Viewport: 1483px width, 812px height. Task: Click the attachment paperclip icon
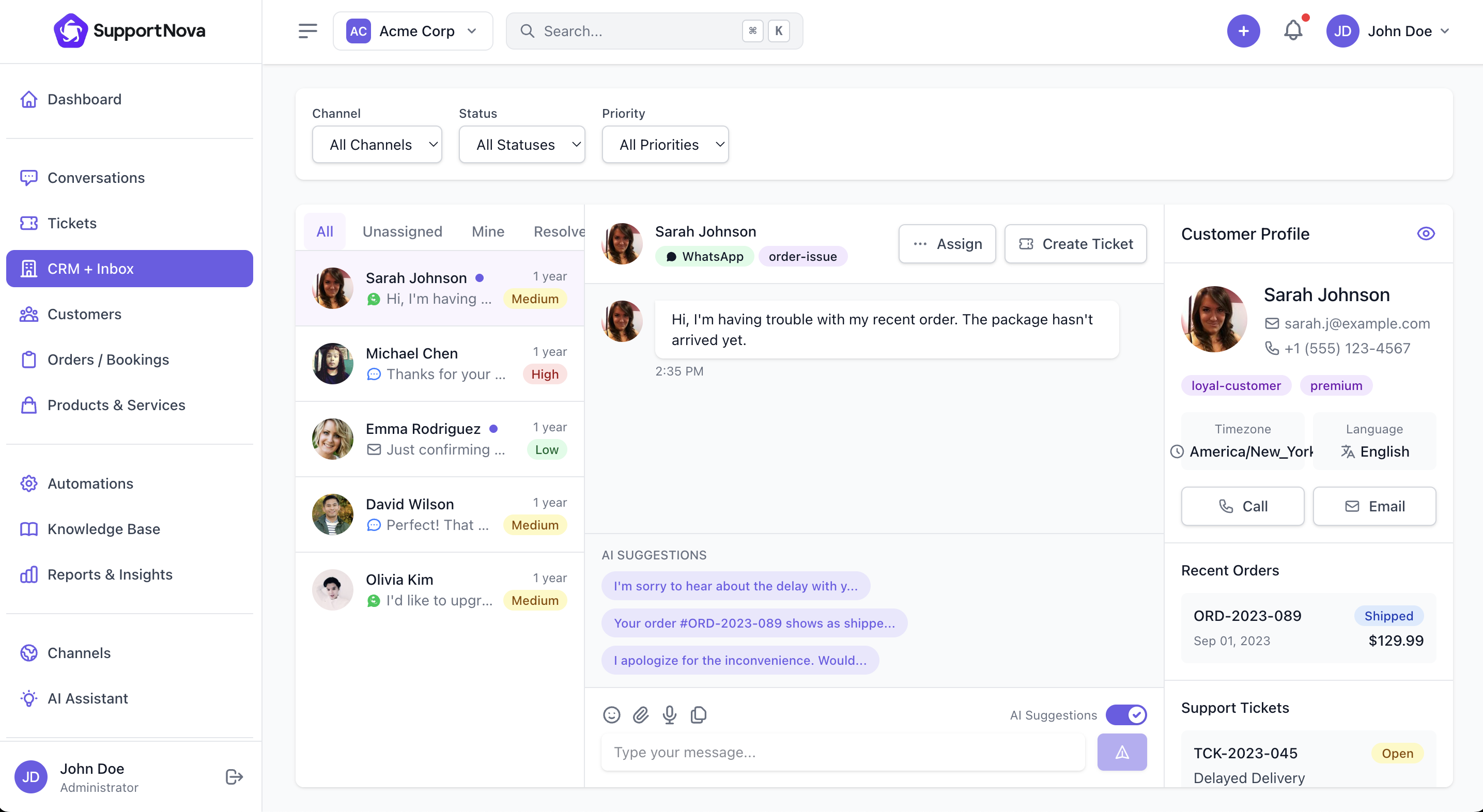tap(641, 715)
